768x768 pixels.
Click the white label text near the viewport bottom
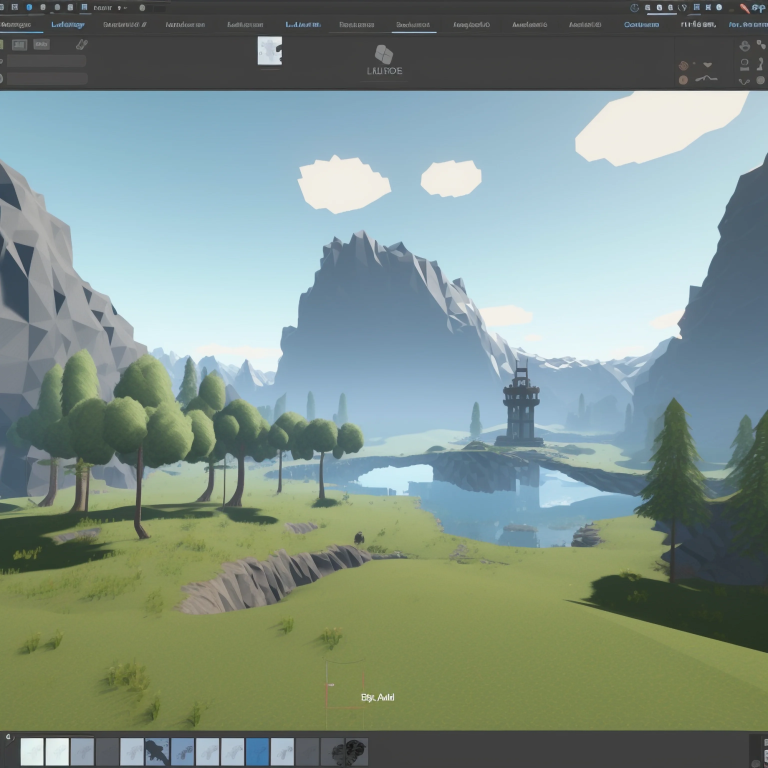pos(378,697)
